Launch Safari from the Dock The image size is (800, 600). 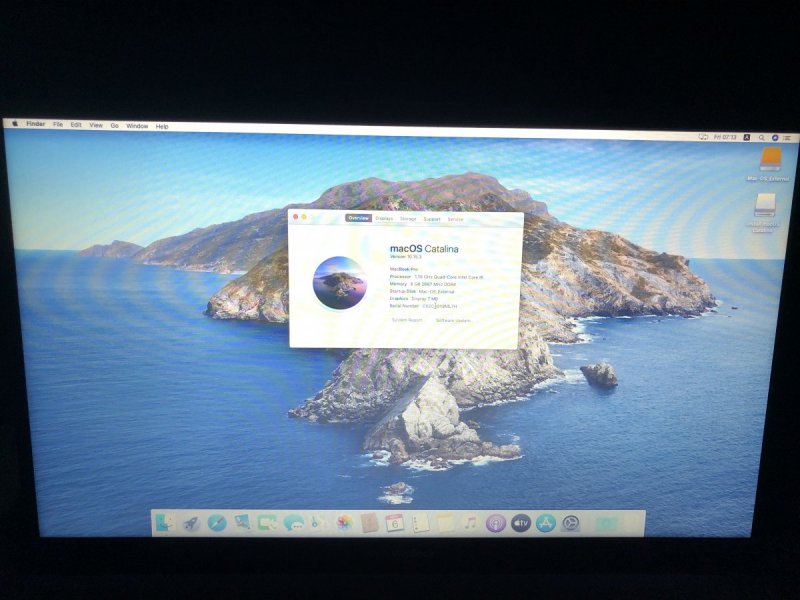point(217,523)
